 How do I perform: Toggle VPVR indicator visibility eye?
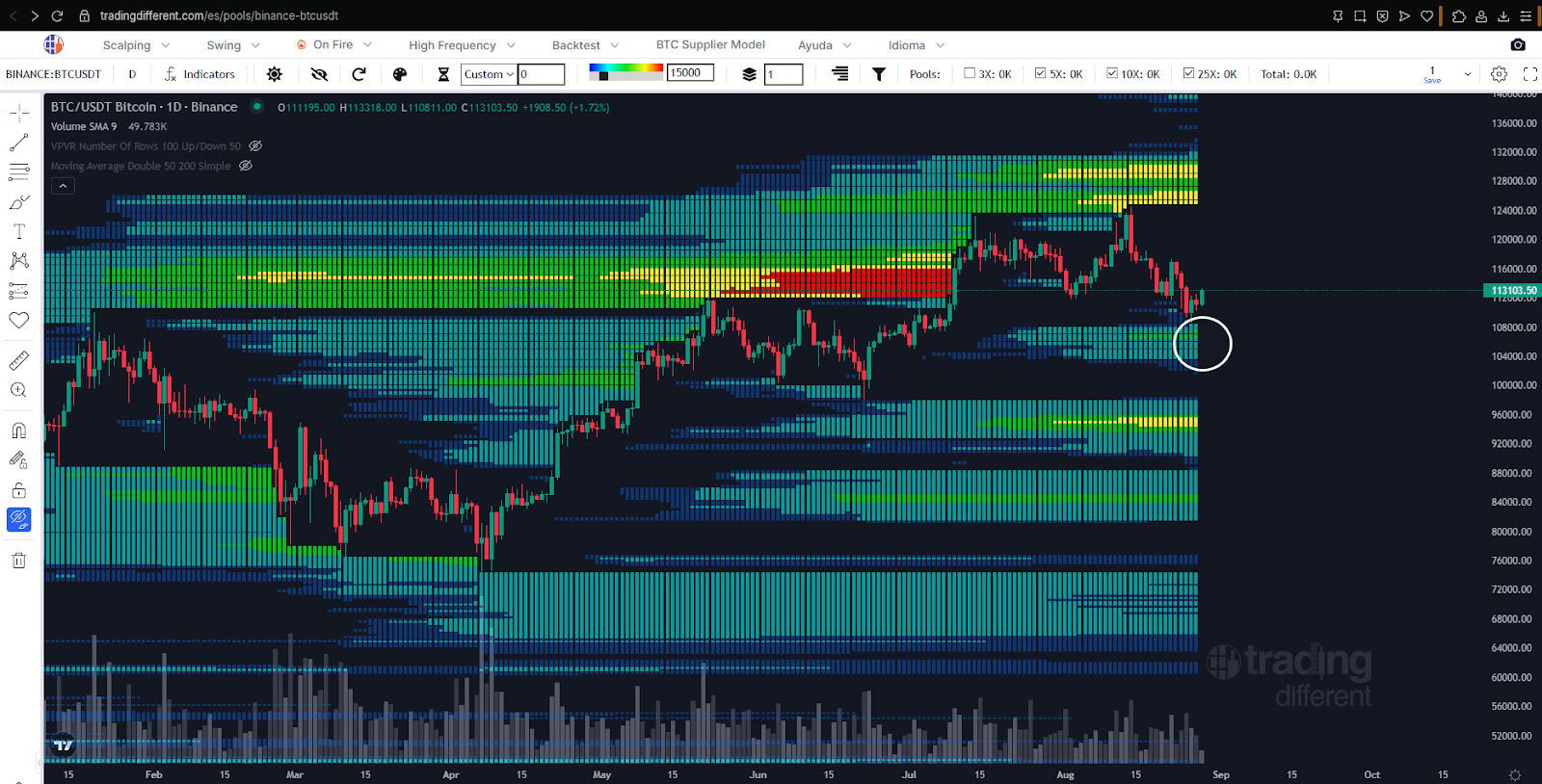(255, 146)
